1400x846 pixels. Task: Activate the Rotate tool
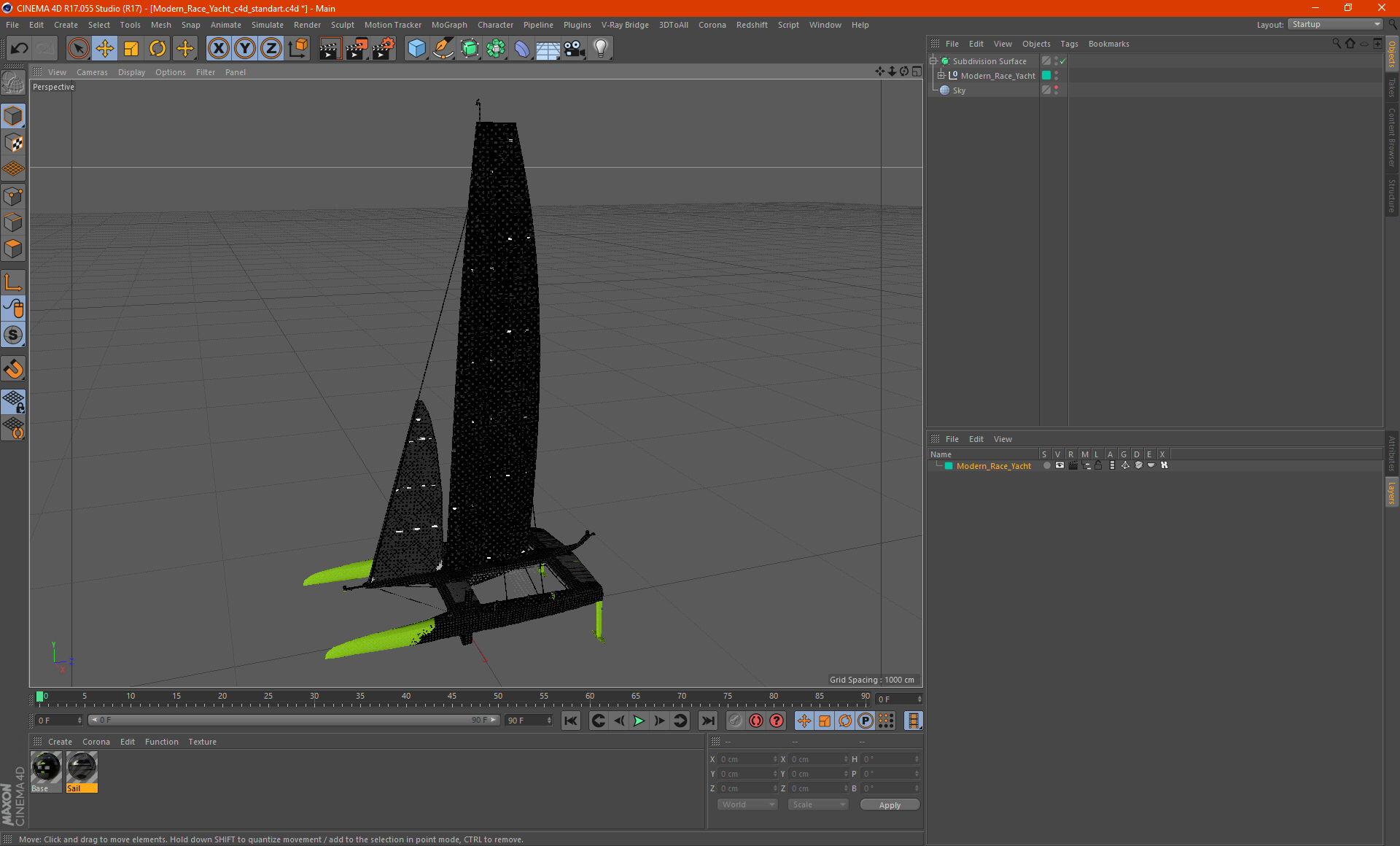click(157, 49)
